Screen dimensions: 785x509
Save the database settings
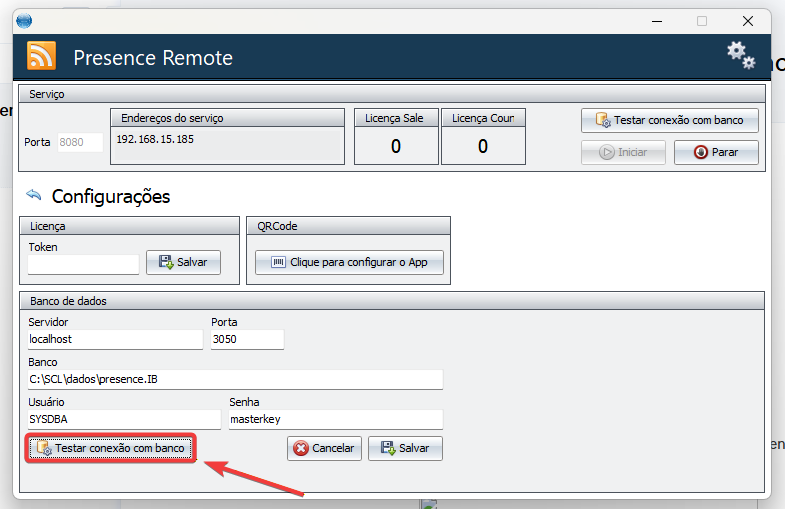coord(405,448)
